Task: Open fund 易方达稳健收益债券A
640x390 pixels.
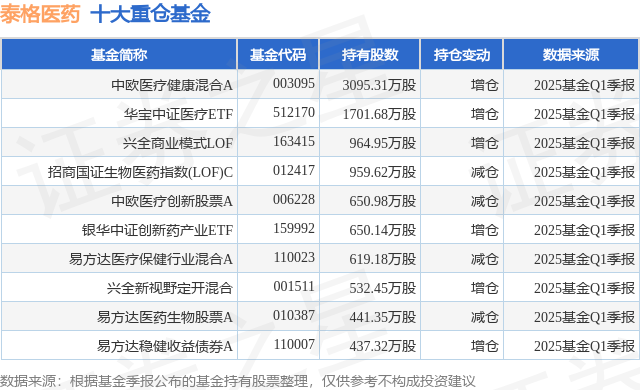Action: pos(164,346)
